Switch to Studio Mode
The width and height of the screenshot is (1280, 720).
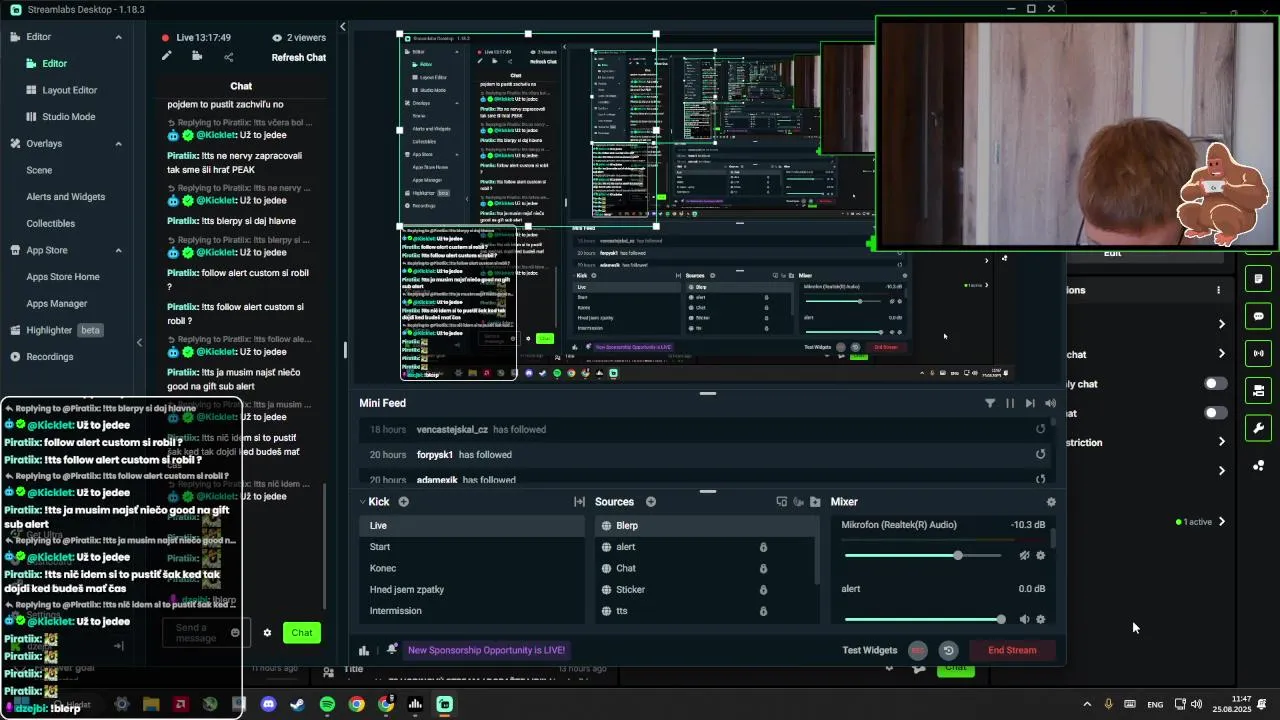point(68,117)
